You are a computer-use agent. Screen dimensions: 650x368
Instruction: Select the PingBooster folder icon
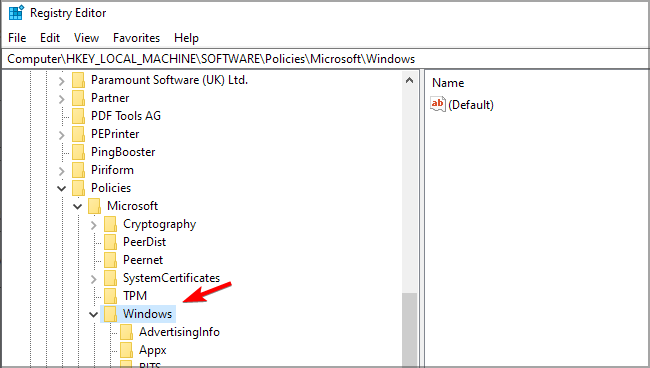[78, 152]
